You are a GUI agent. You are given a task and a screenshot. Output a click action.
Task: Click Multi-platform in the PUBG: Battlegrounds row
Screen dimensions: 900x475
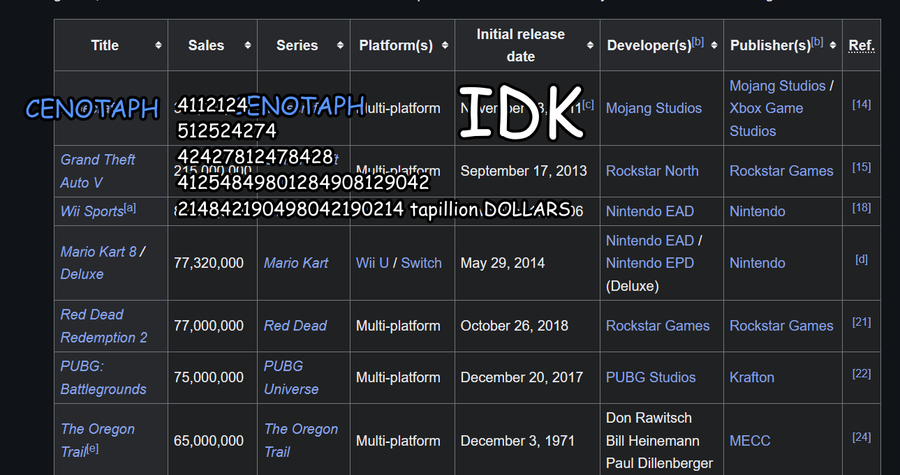coord(398,377)
